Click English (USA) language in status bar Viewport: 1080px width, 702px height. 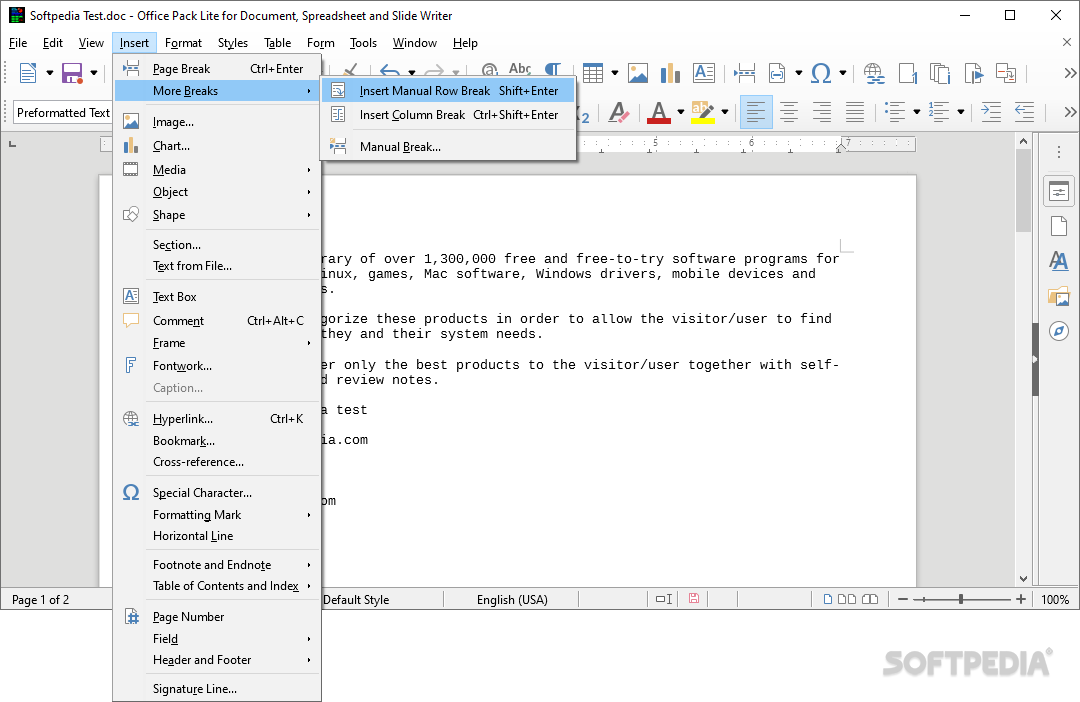point(512,599)
